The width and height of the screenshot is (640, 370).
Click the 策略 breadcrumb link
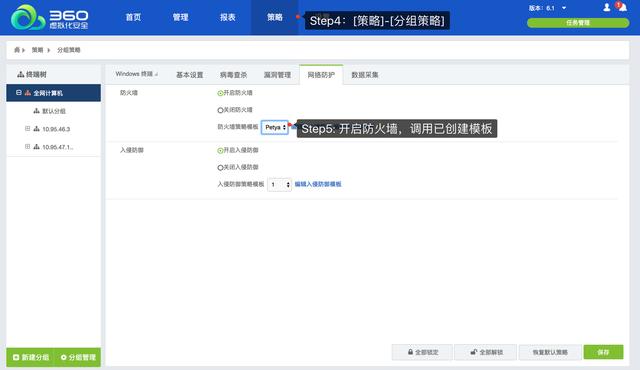[x=37, y=50]
